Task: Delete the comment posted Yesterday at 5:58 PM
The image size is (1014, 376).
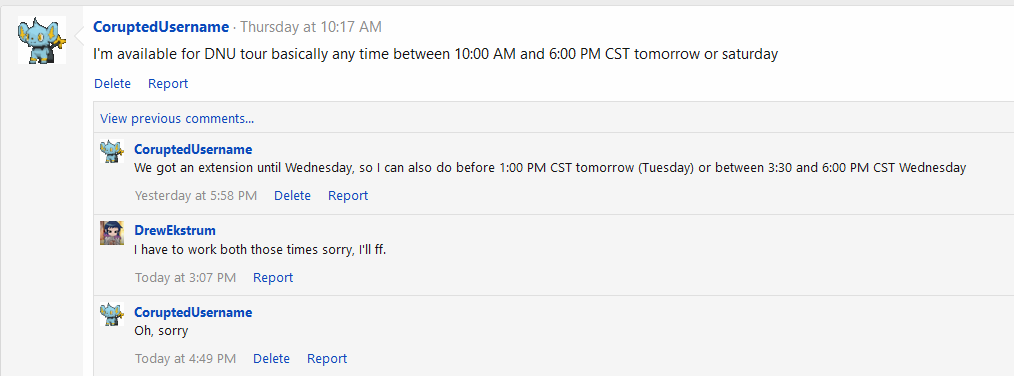Action: point(292,195)
